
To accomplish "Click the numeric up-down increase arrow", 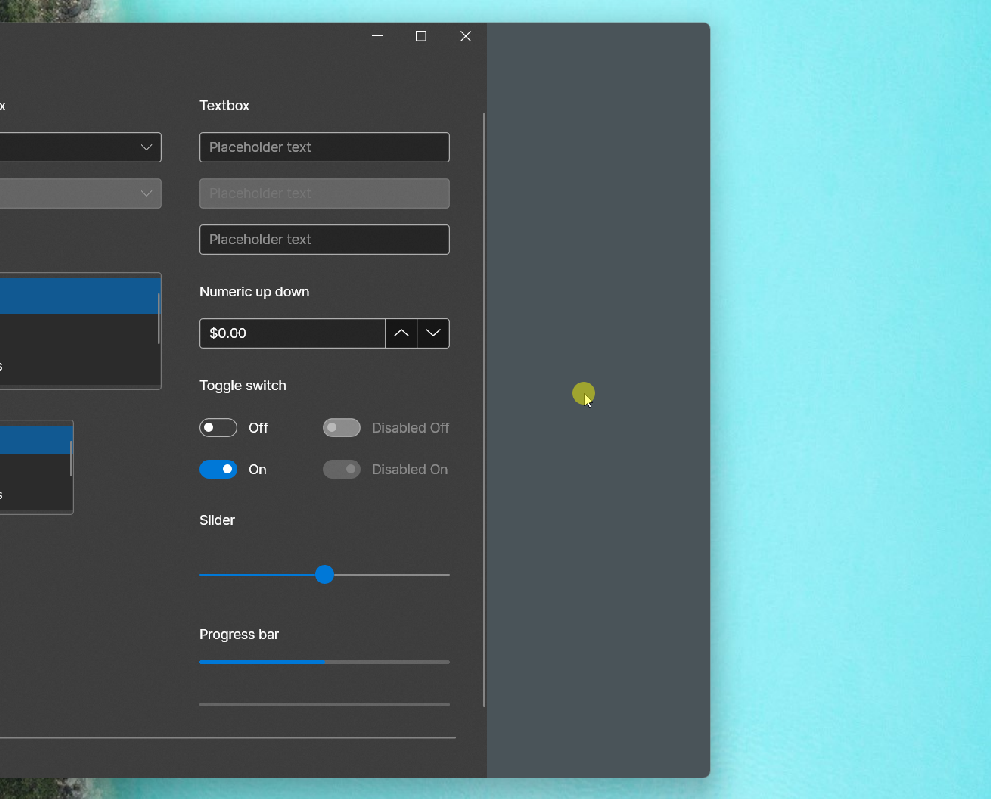I will pos(401,333).
